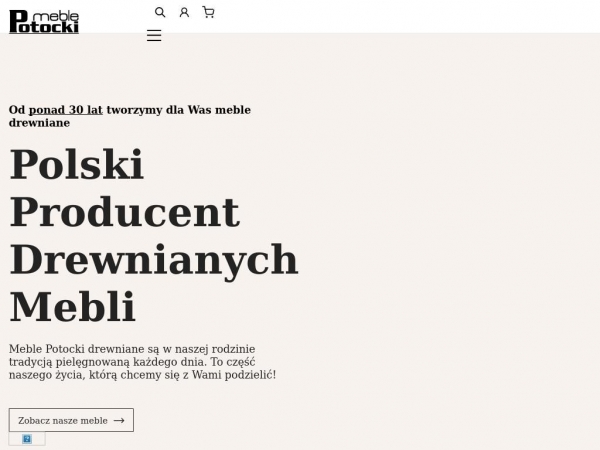Click the small blue badge icon below button
This screenshot has width=600, height=450.
(x=27, y=439)
